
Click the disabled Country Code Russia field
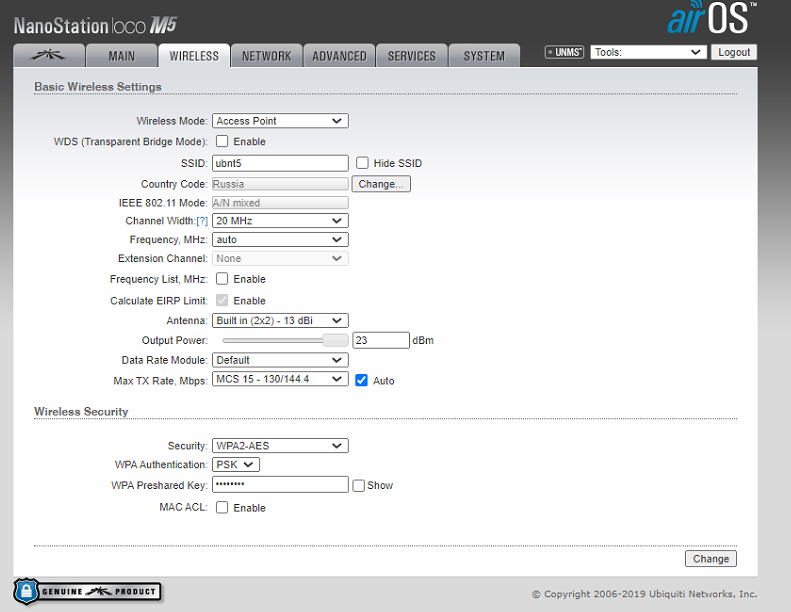(280, 184)
